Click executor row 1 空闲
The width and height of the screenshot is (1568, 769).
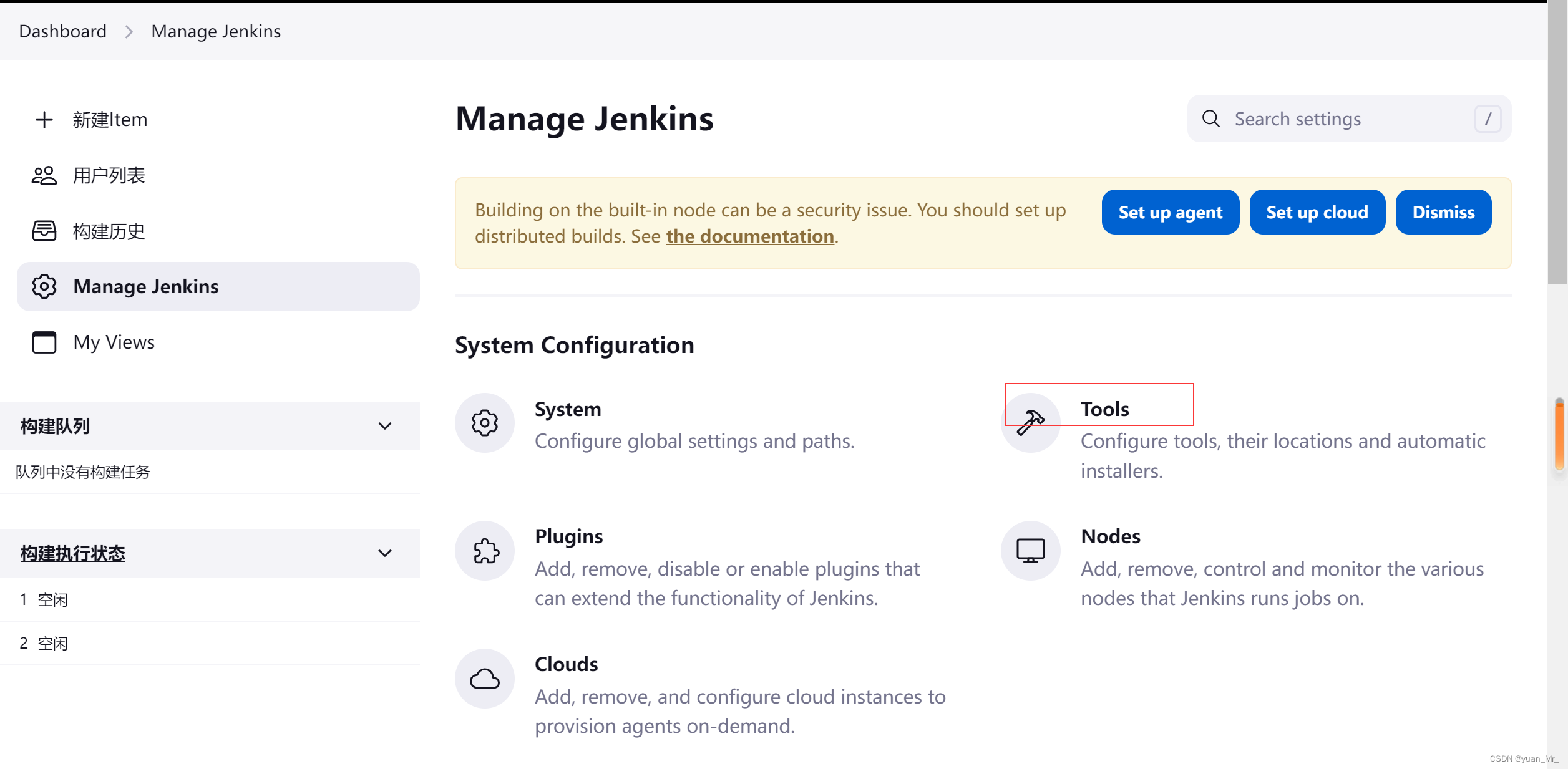[x=210, y=600]
